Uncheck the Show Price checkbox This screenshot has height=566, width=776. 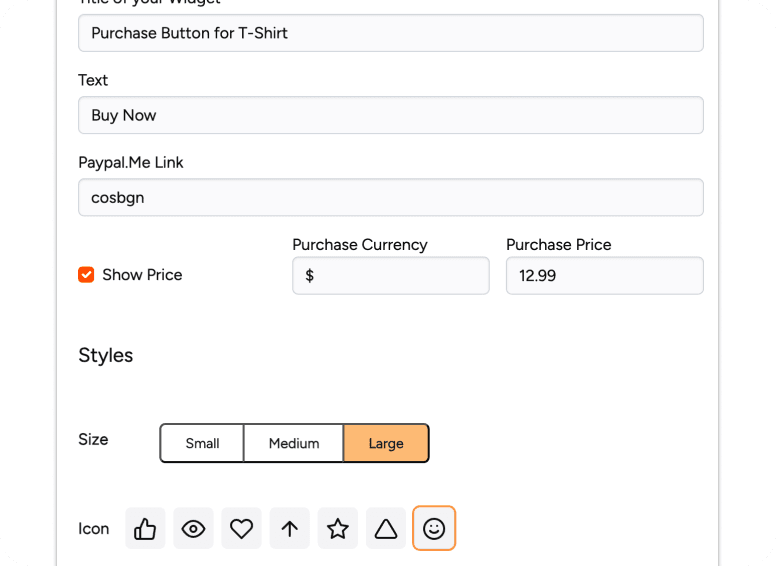(86, 275)
